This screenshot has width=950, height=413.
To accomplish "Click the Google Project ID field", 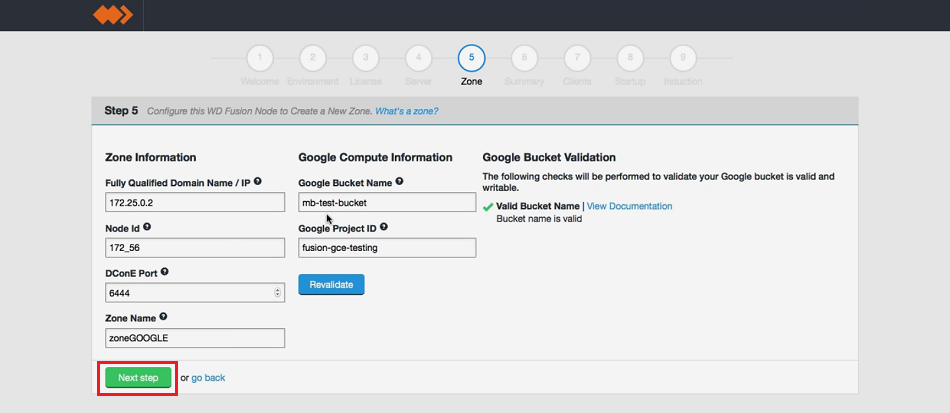I will 387,248.
